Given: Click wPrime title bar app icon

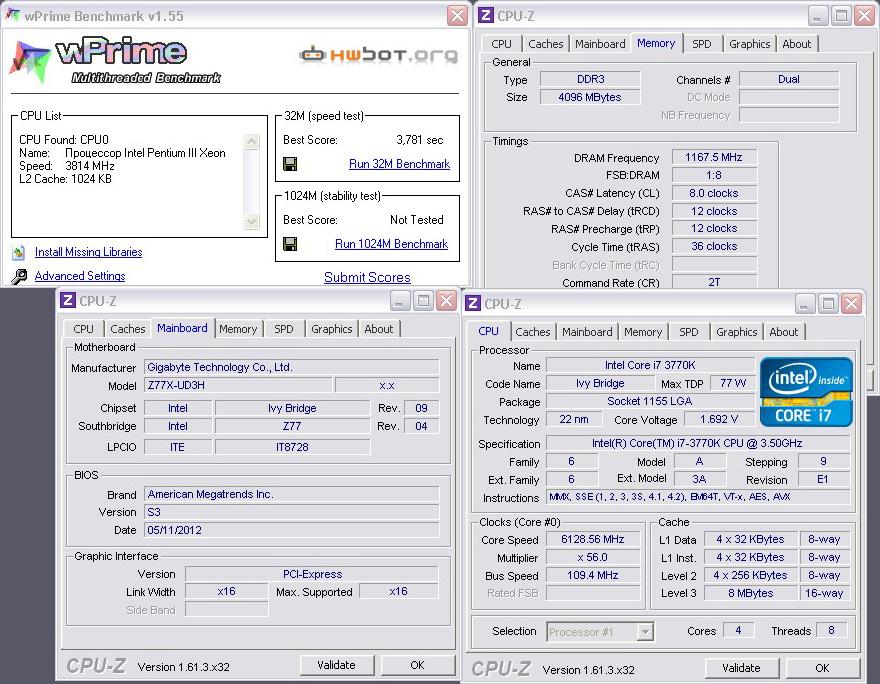Looking at the screenshot, I should pyautogui.click(x=12, y=15).
